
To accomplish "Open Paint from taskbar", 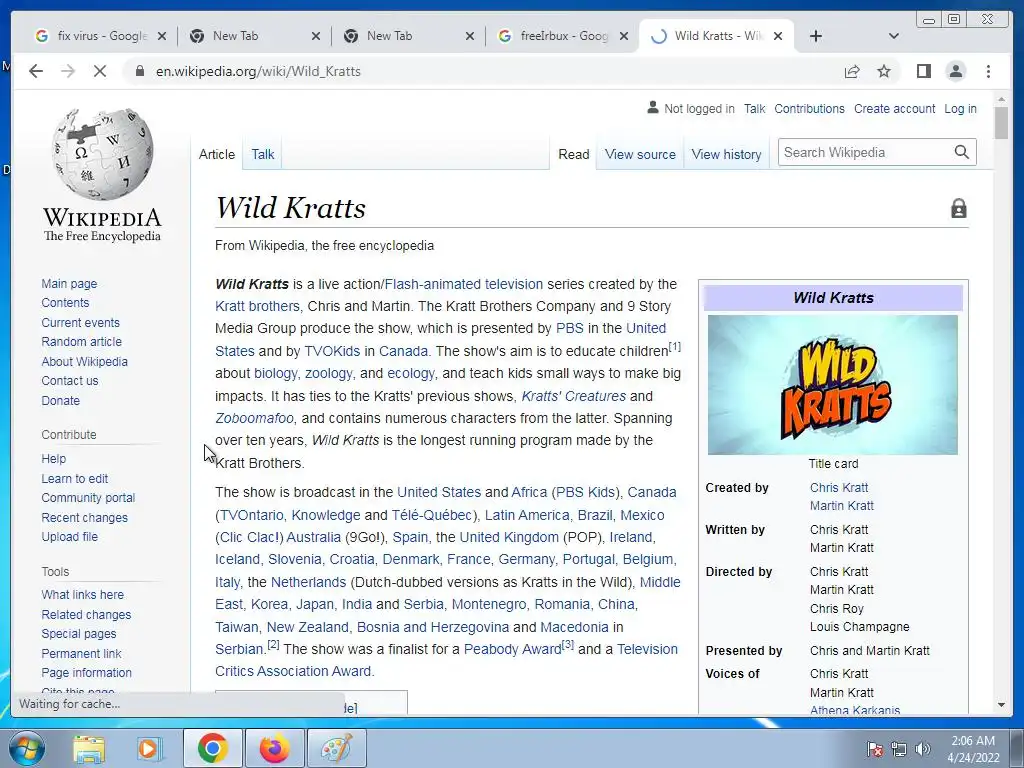I will [336, 748].
